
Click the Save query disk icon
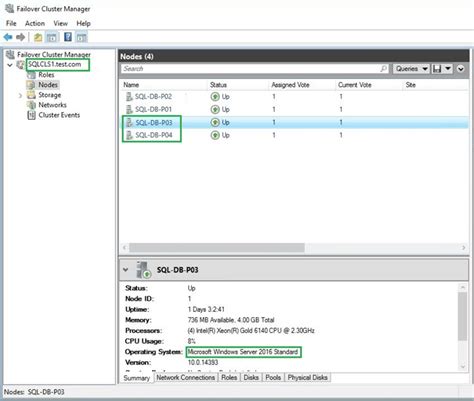(437, 69)
